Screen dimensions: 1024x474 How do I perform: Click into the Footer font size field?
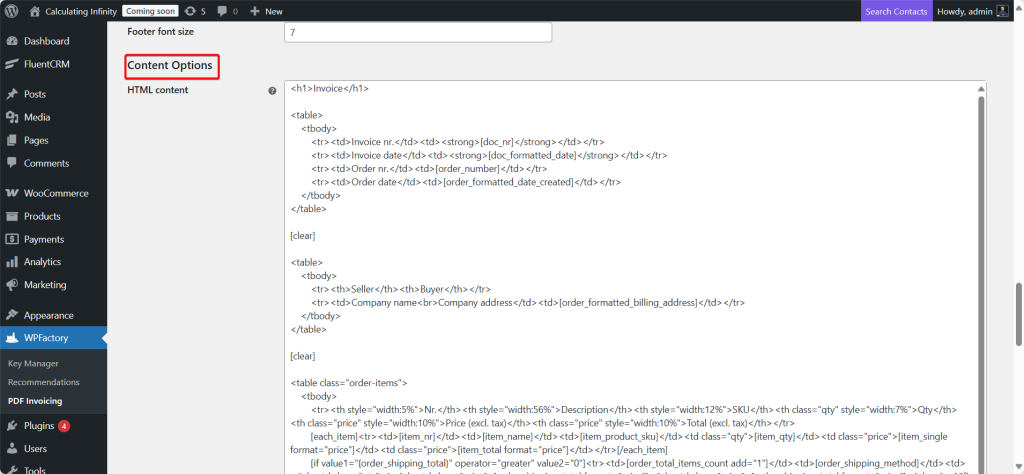pyautogui.click(x=418, y=33)
